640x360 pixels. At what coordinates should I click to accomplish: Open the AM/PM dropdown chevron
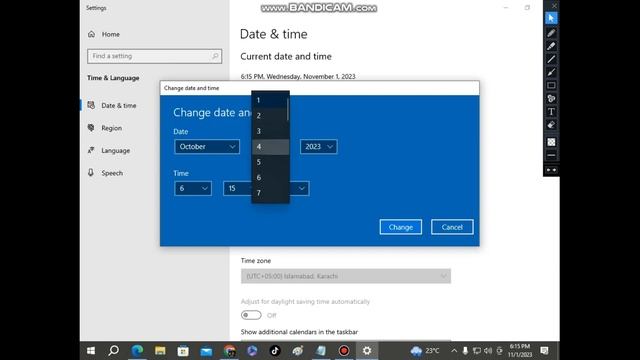point(302,188)
